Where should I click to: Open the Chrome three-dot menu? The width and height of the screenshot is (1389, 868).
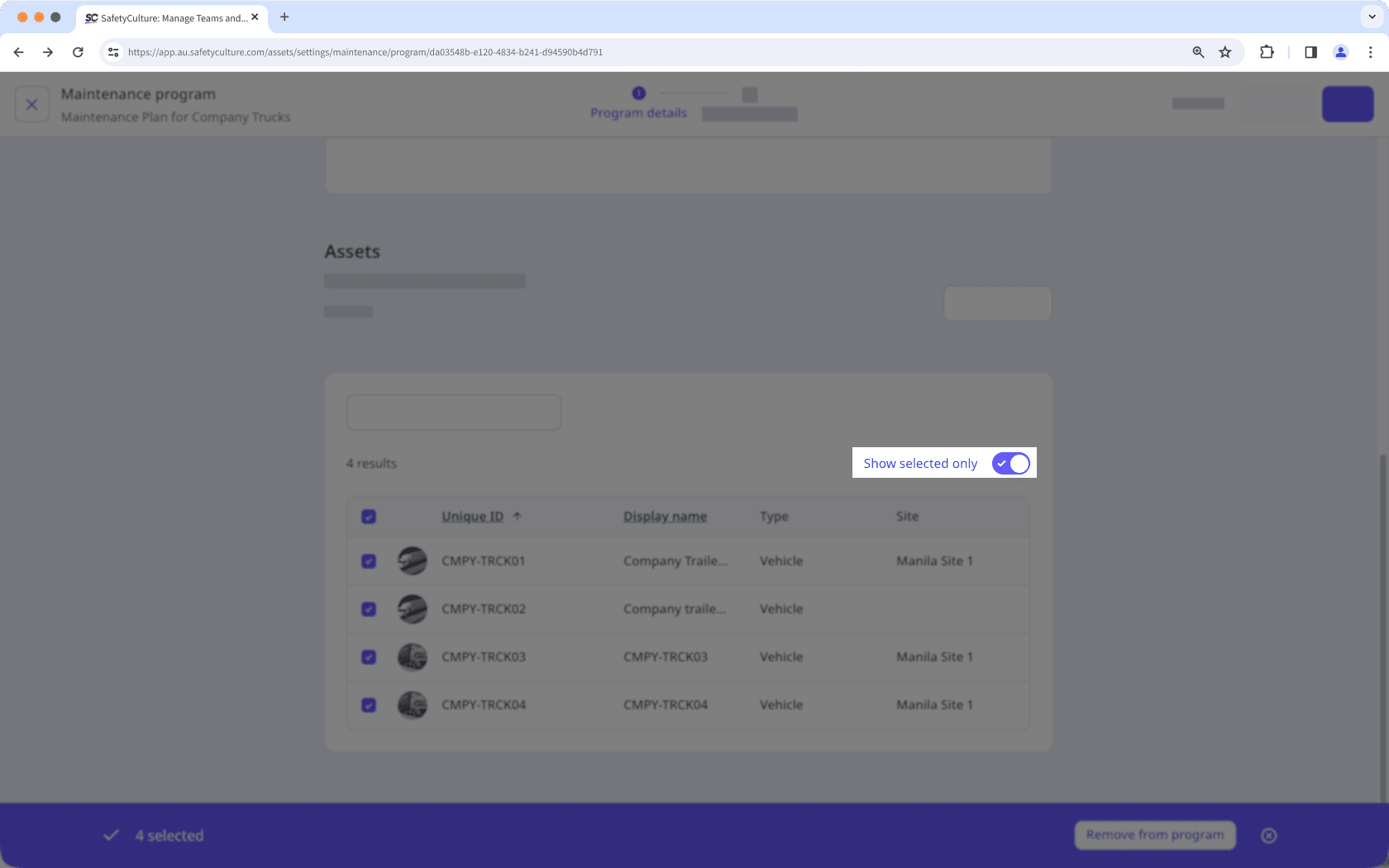(x=1371, y=52)
